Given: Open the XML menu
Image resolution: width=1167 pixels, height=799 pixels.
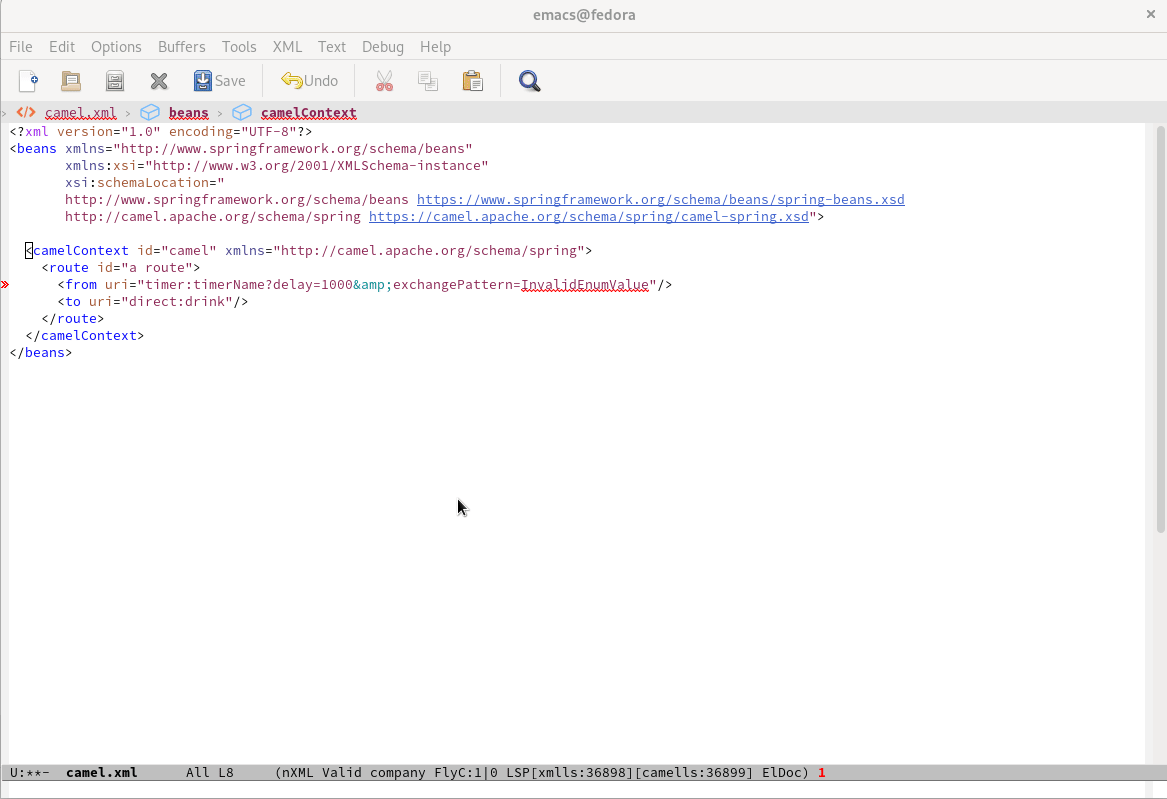Looking at the screenshot, I should [x=287, y=47].
